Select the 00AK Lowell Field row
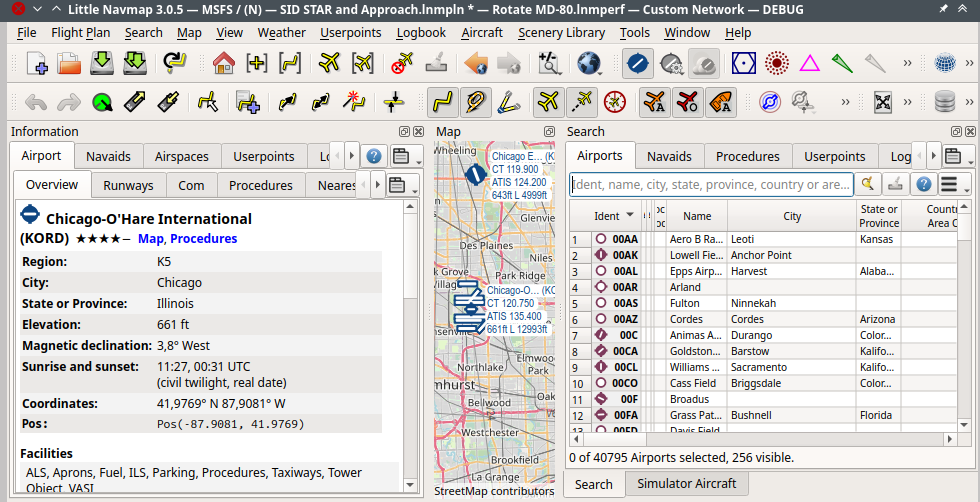Screen dimensions: 980x502 [x=762, y=255]
